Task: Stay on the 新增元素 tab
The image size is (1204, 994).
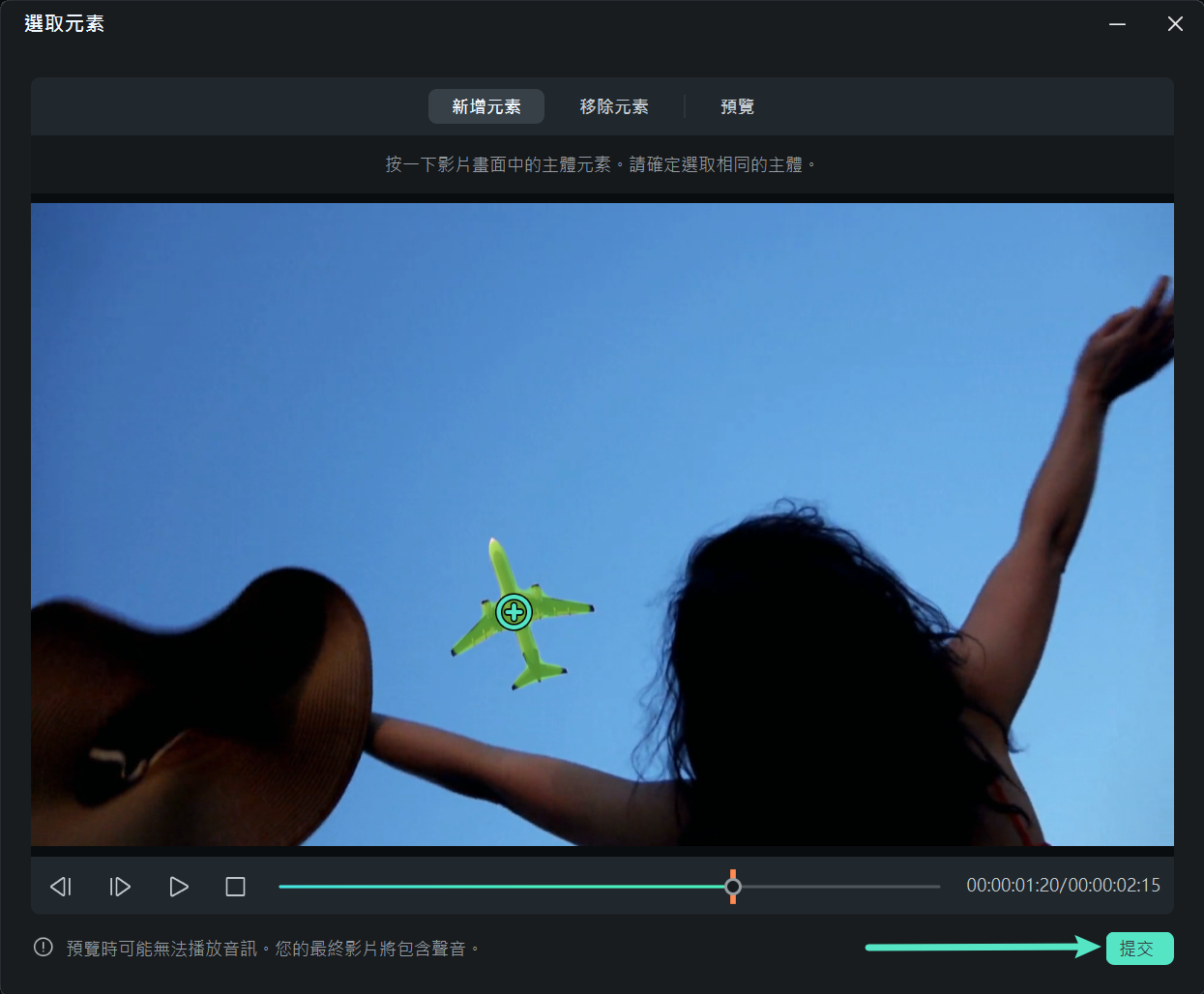Action: [486, 106]
